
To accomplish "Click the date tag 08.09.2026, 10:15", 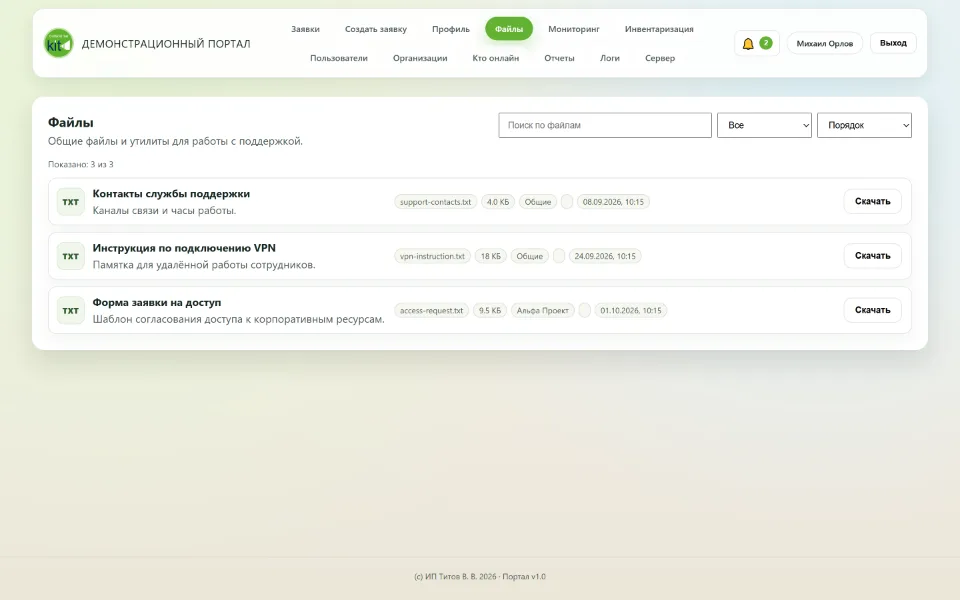I will pos(613,202).
